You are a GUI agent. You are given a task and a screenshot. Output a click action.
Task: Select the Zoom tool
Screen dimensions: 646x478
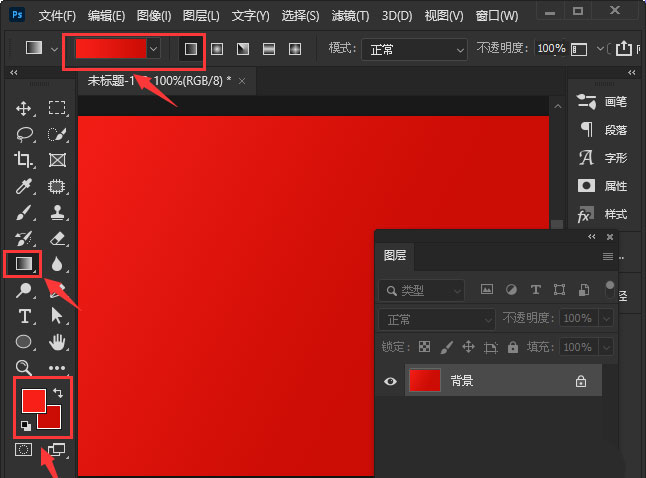[x=23, y=367]
